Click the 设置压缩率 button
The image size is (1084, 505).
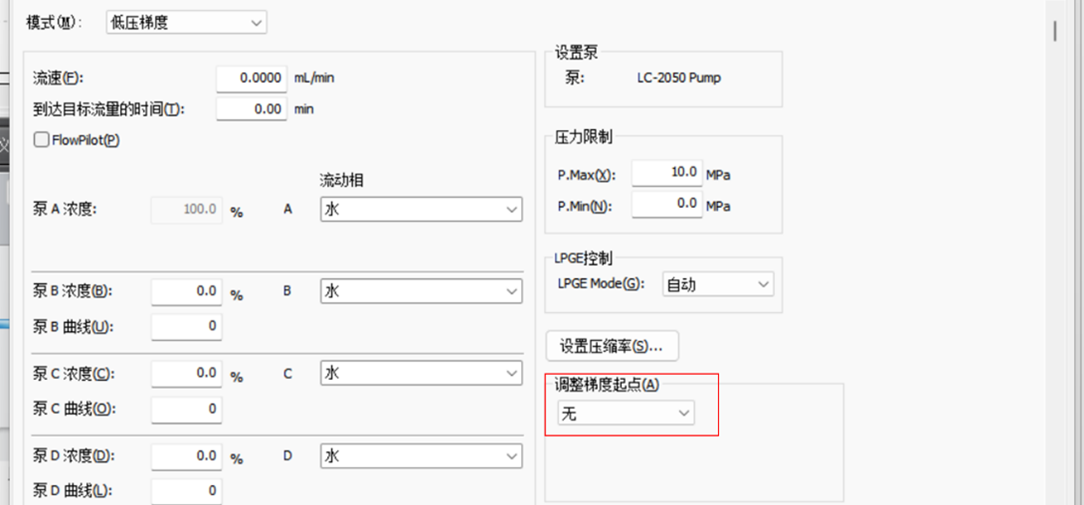pos(612,346)
